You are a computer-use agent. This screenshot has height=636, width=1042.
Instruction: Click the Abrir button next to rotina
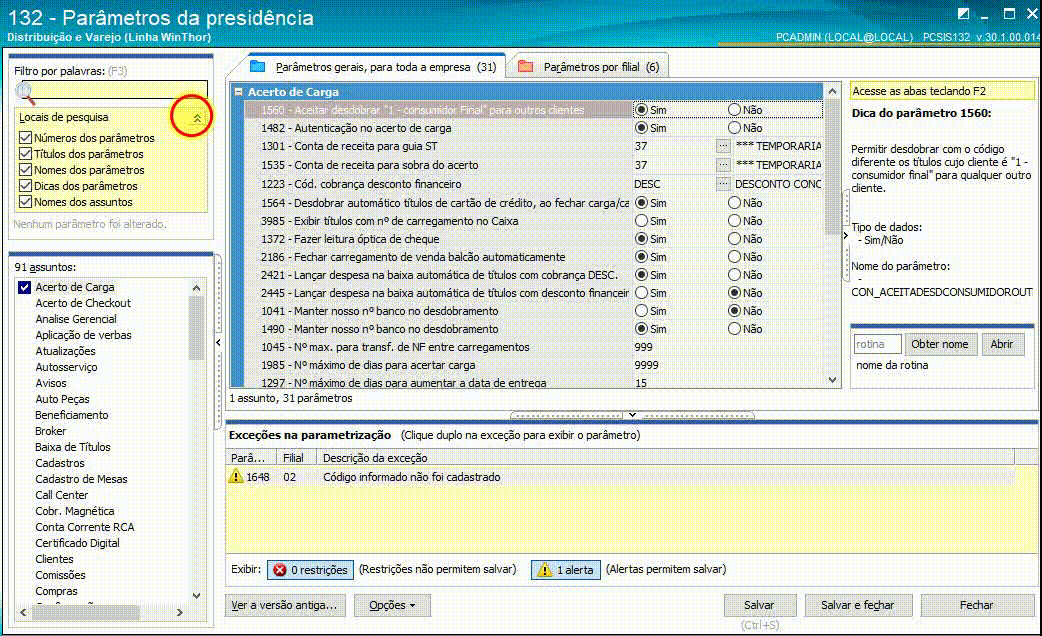point(1002,344)
